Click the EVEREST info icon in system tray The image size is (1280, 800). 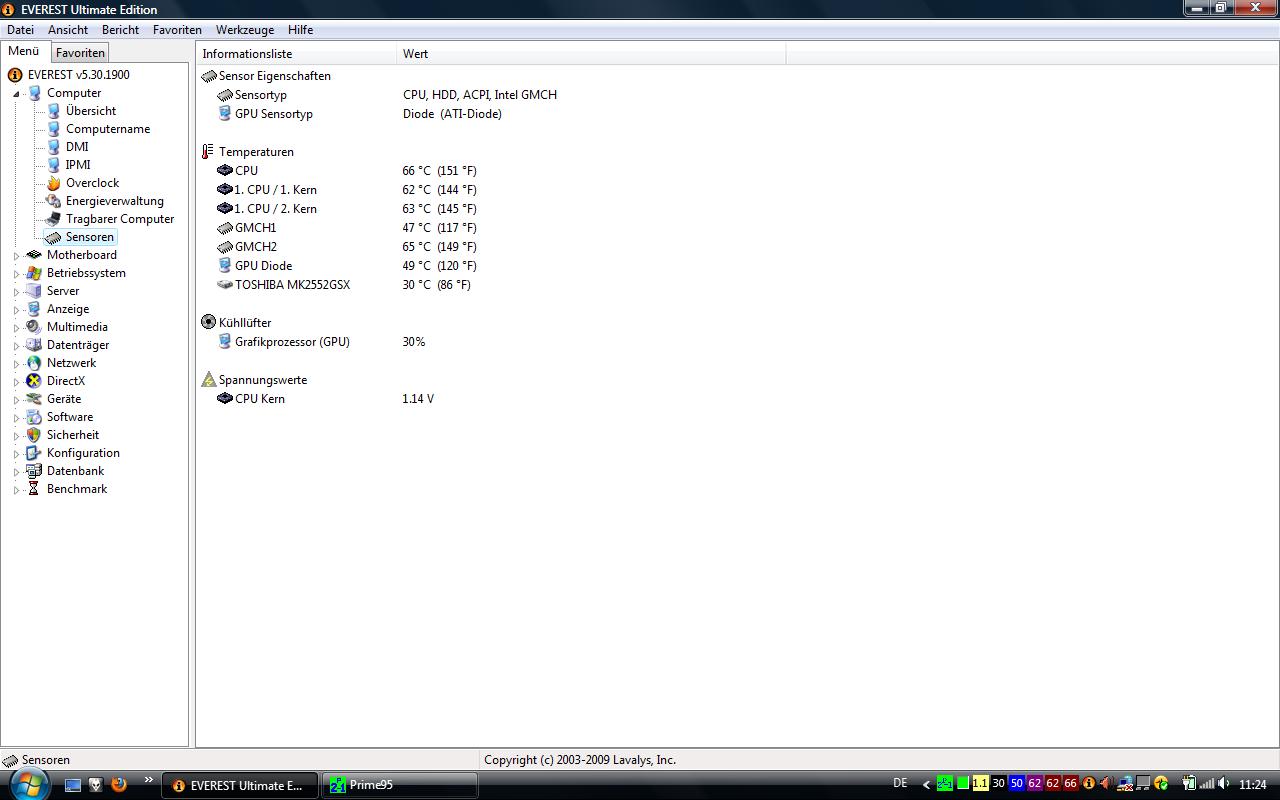(x=1089, y=784)
